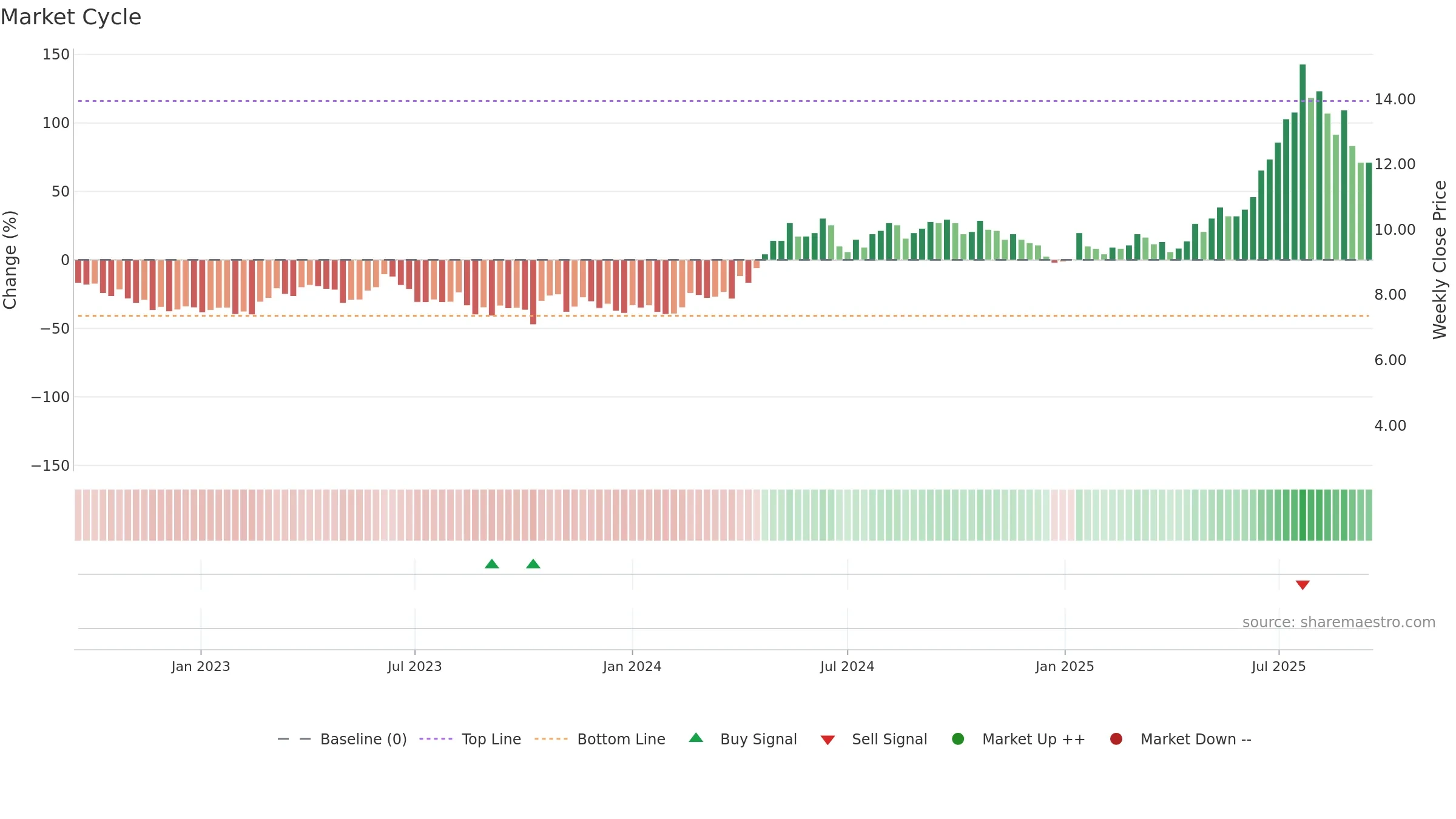The image size is (1456, 819).
Task: Click the Change (%) axis title
Action: (x=10, y=260)
